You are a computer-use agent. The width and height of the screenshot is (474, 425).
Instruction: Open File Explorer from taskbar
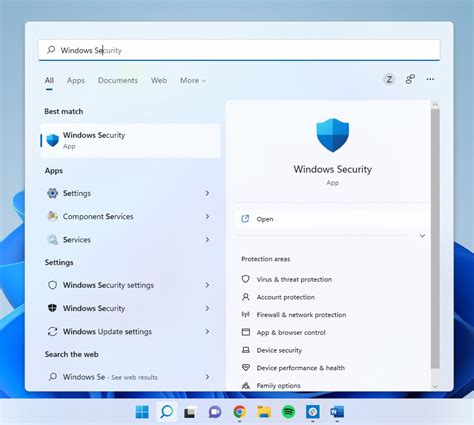(264, 412)
